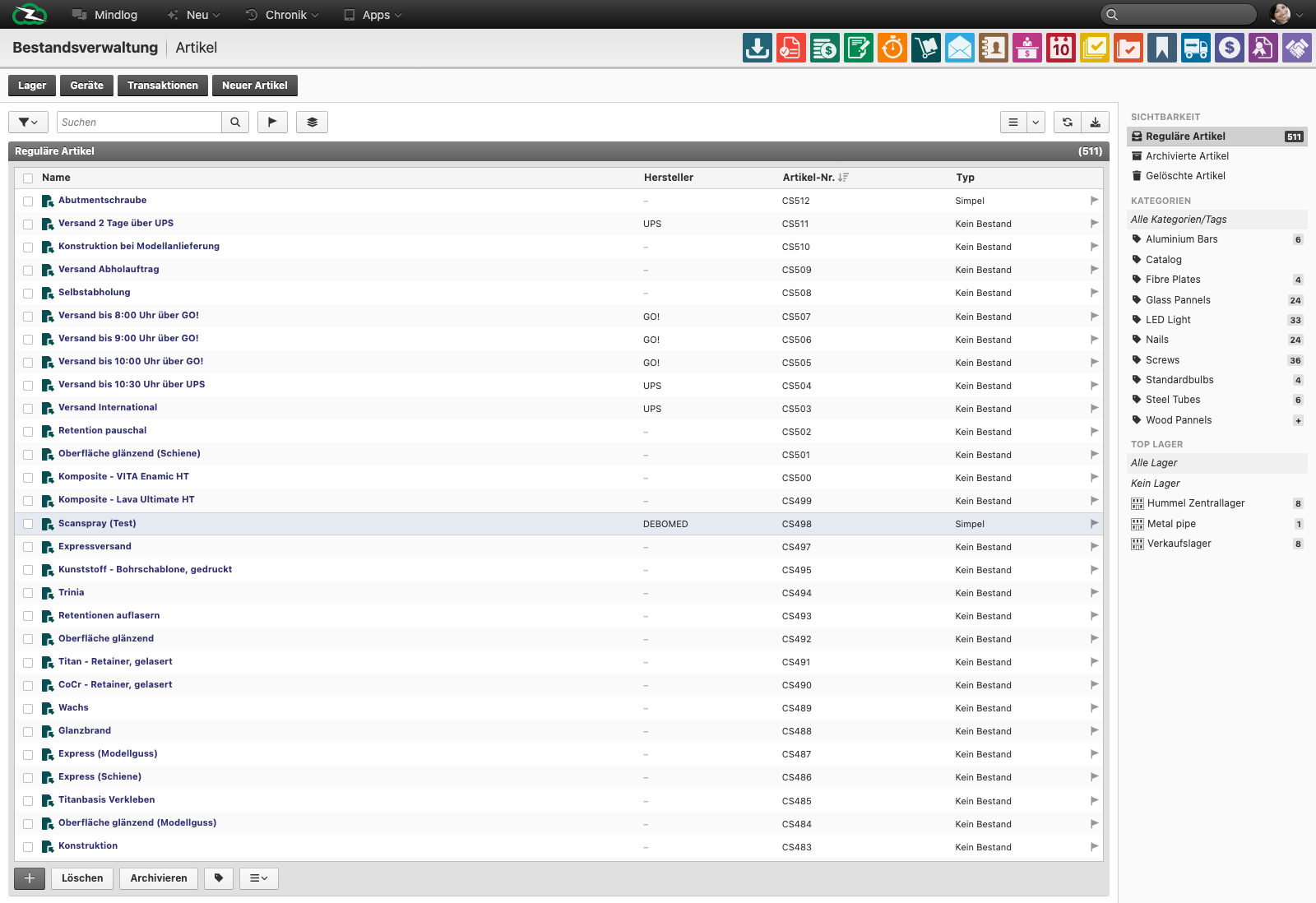The image size is (1316, 903).
Task: Open the violet handshake app icon
Action: click(x=1296, y=48)
